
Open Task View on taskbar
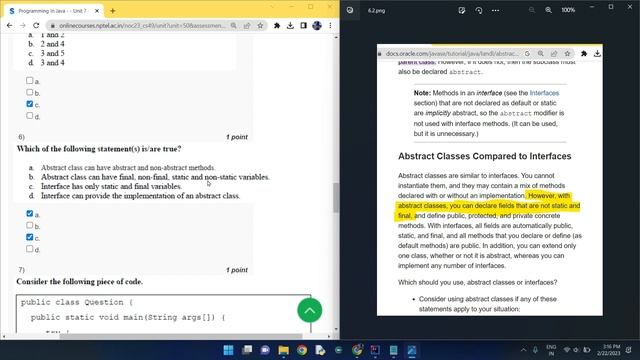(x=247, y=350)
